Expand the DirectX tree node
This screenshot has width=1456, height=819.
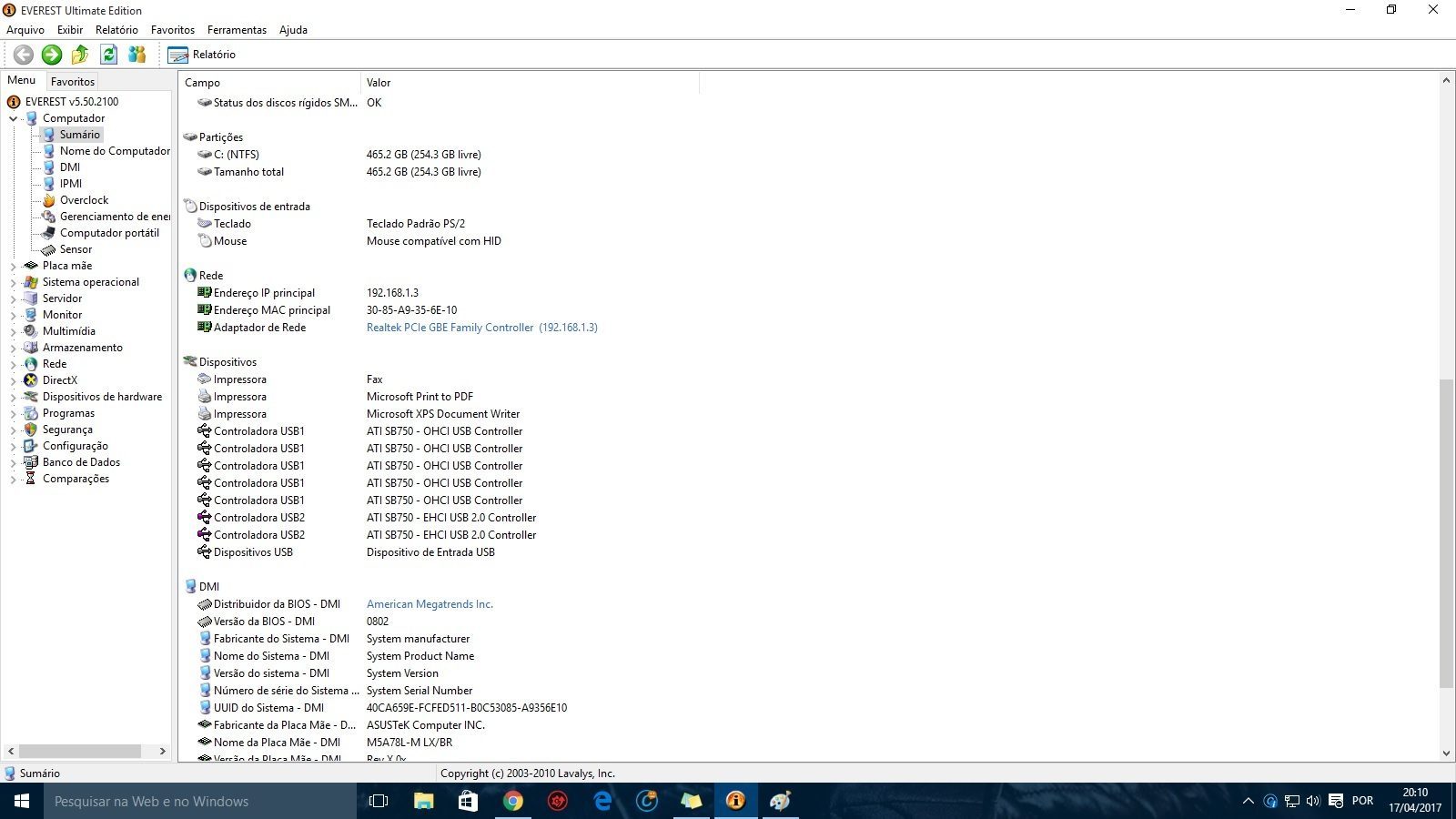(x=13, y=380)
